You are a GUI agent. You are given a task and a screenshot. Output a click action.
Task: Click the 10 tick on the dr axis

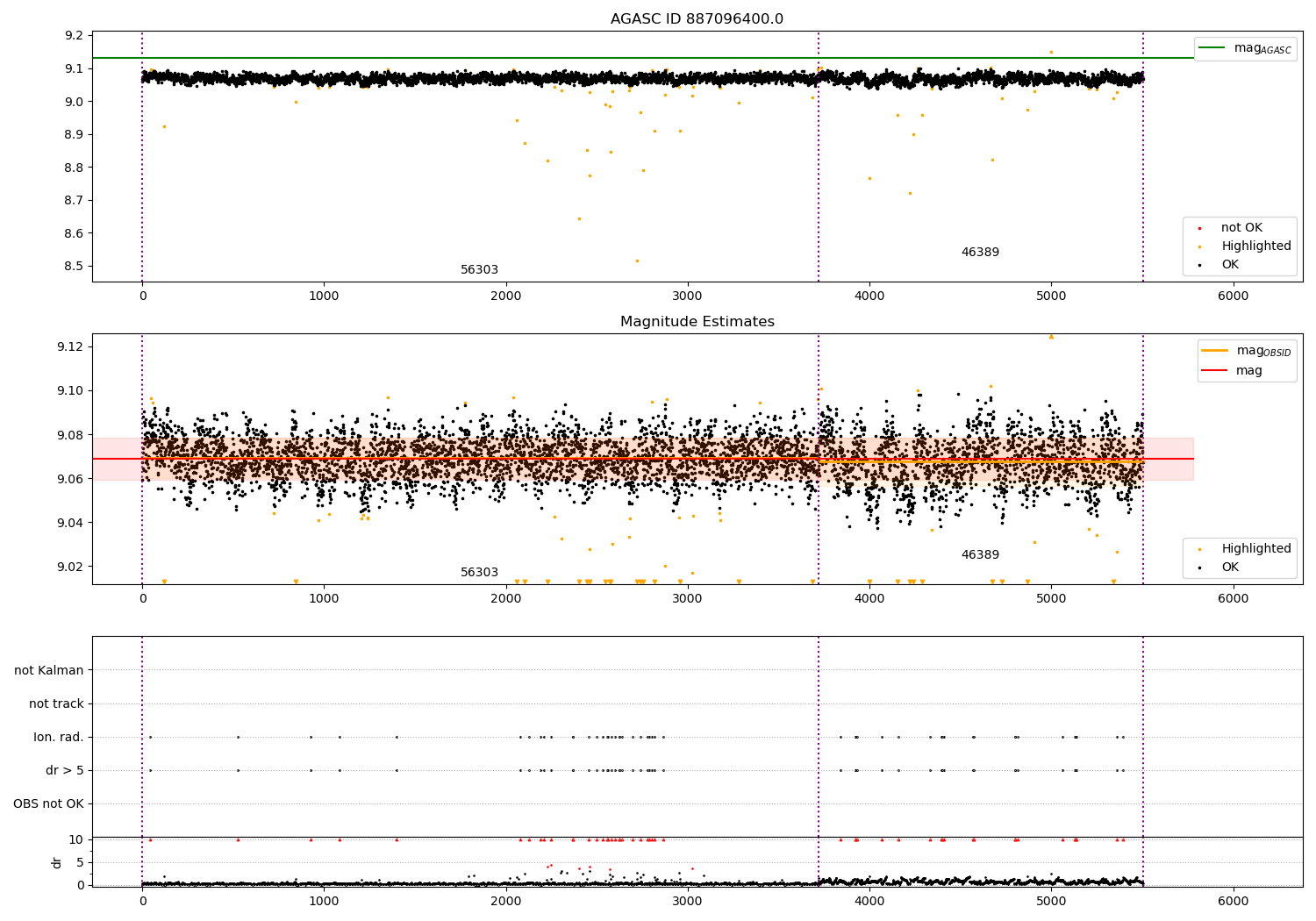pyautogui.click(x=76, y=839)
